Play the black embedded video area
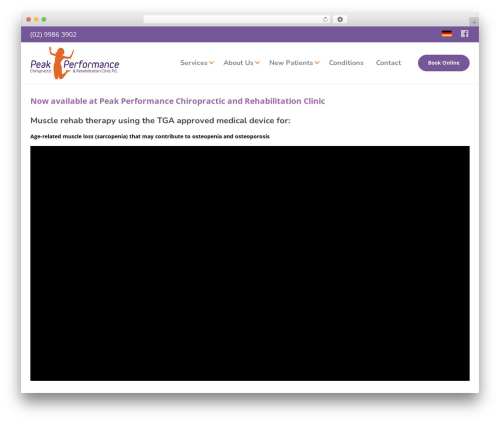This screenshot has width=500, height=423. (x=250, y=263)
